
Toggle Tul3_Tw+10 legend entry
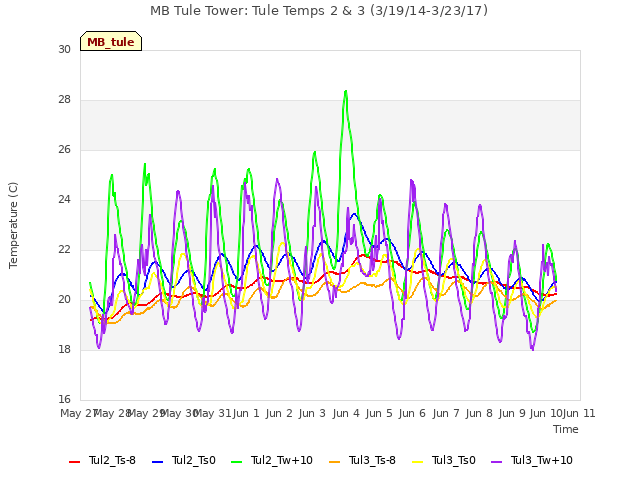click(x=532, y=460)
